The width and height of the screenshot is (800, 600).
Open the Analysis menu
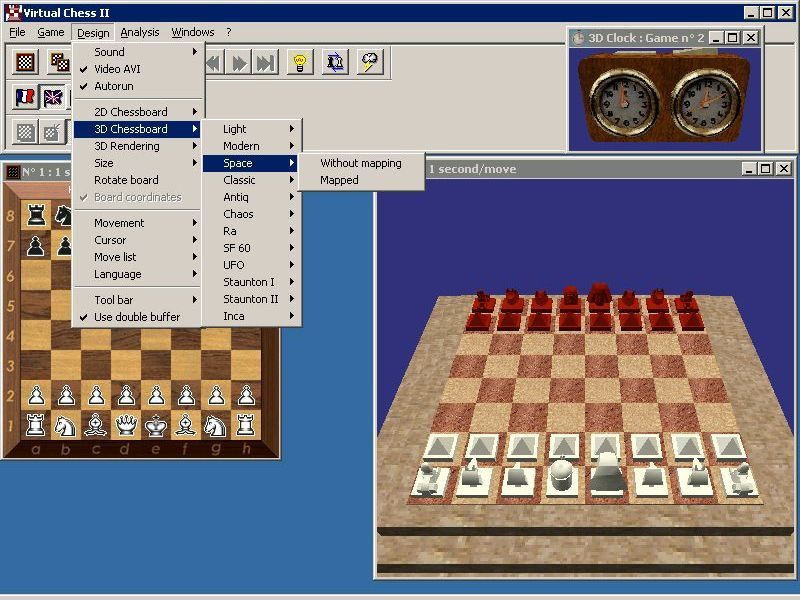140,32
